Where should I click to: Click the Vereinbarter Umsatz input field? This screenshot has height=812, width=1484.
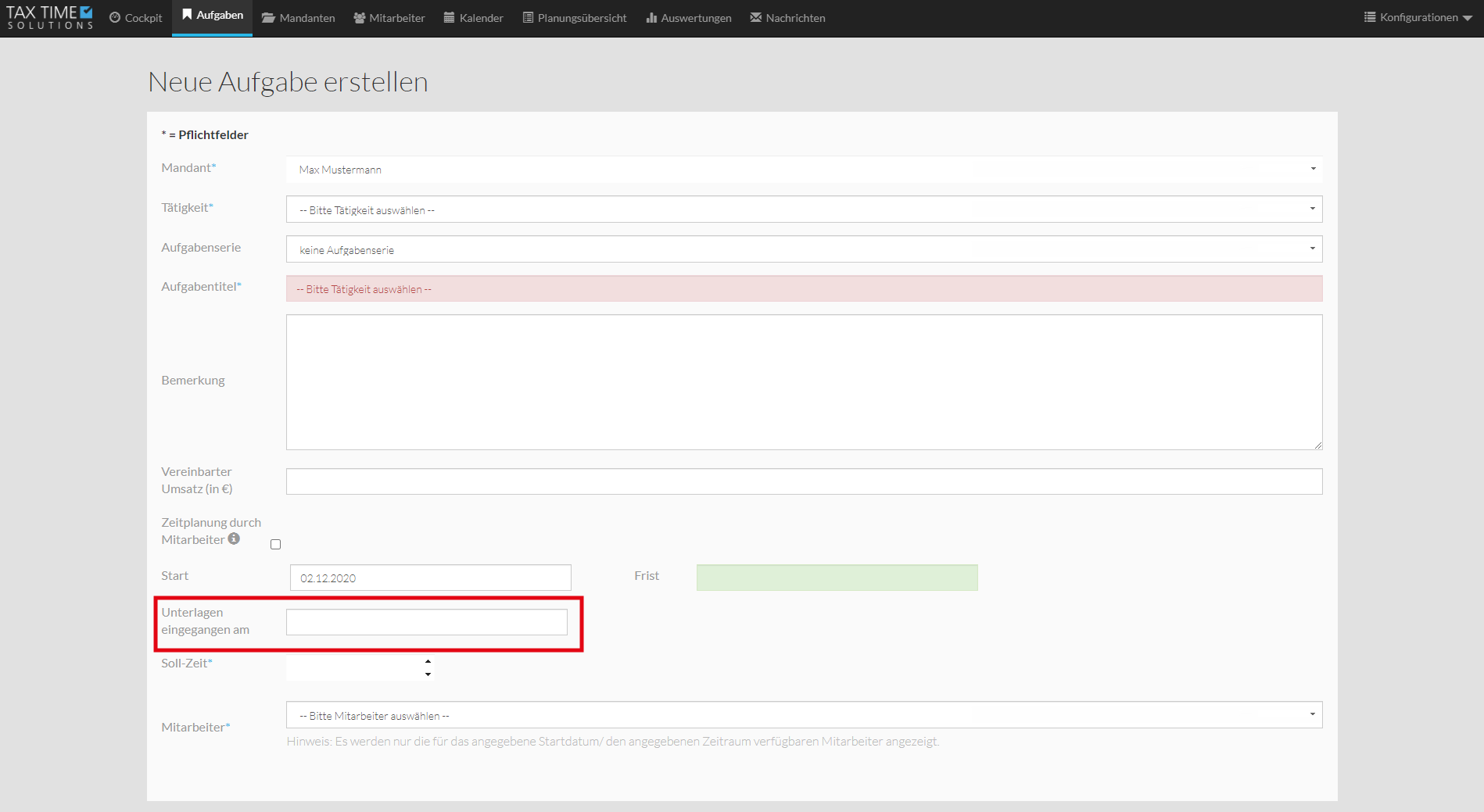click(x=805, y=481)
